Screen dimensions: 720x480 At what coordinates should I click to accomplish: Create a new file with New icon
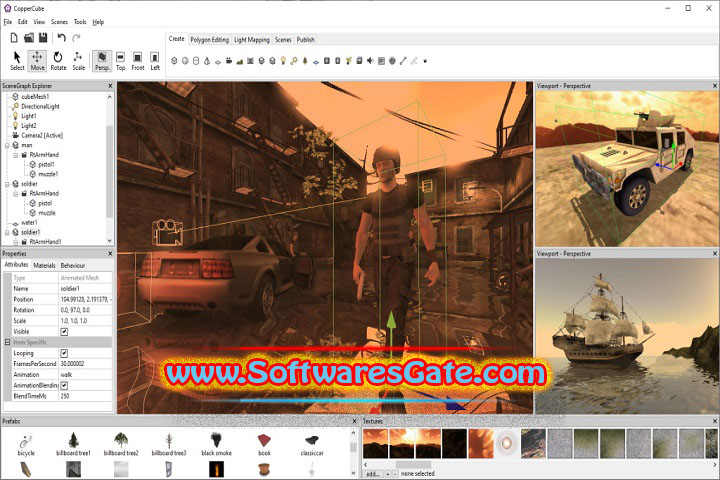[x=14, y=38]
